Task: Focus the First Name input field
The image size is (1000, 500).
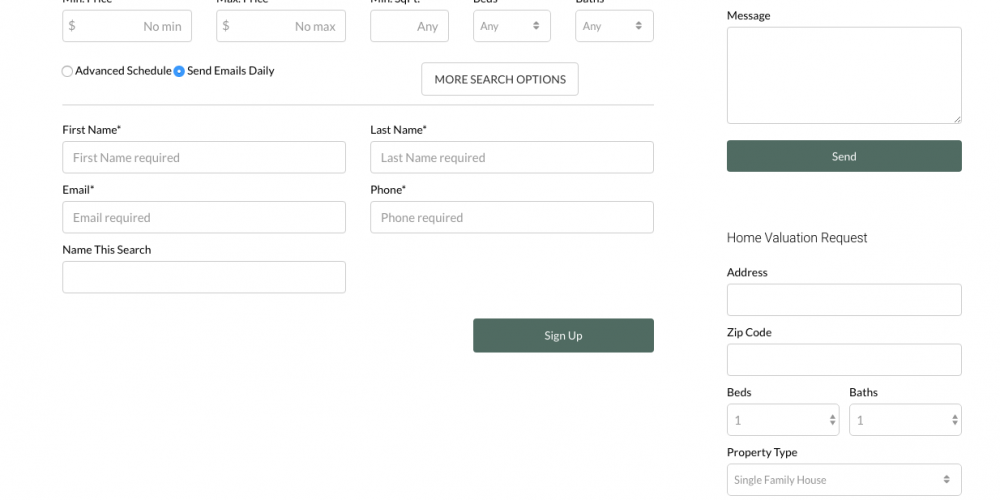Action: pos(204,158)
